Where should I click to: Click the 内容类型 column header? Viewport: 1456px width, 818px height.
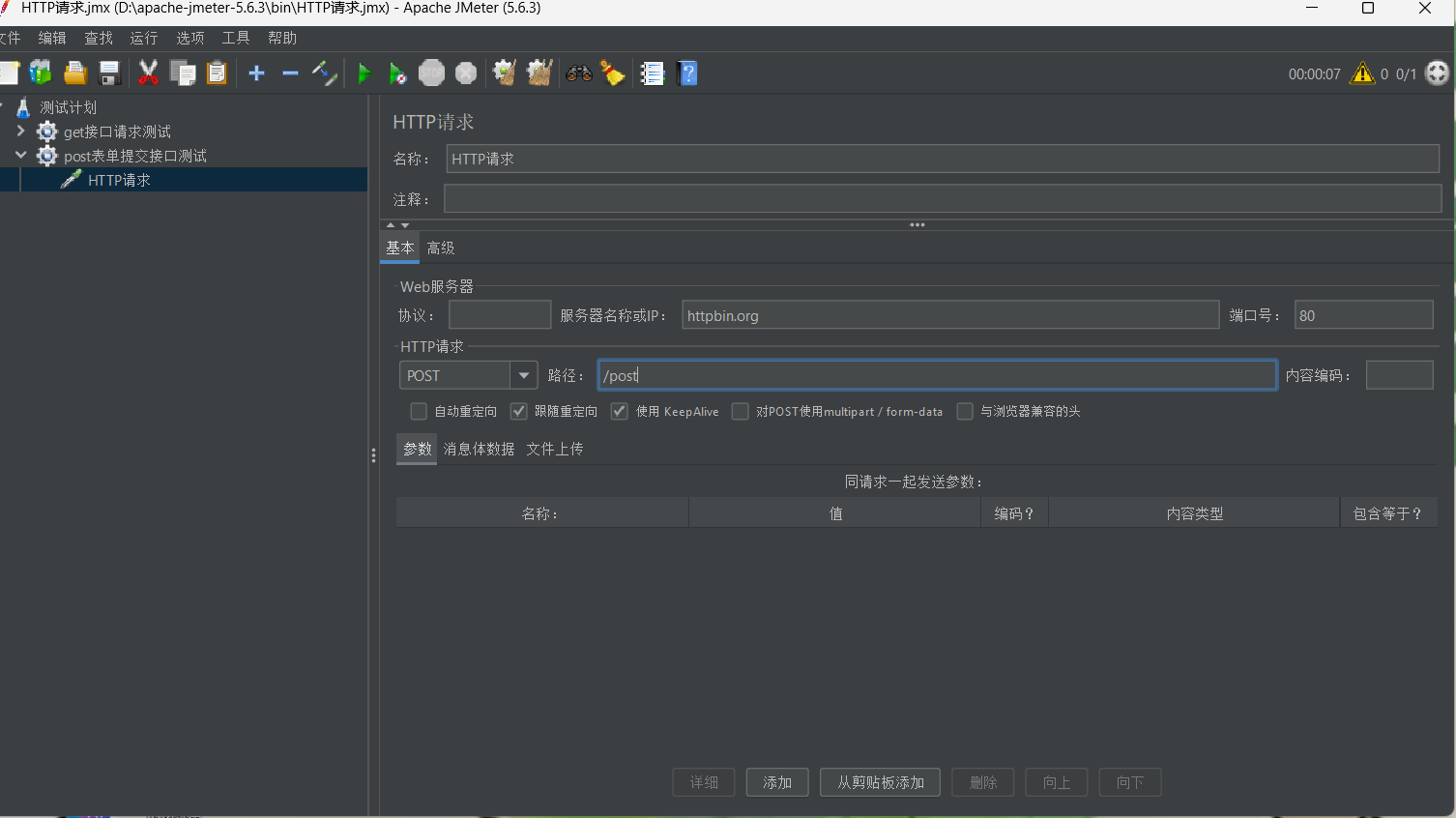(1195, 513)
